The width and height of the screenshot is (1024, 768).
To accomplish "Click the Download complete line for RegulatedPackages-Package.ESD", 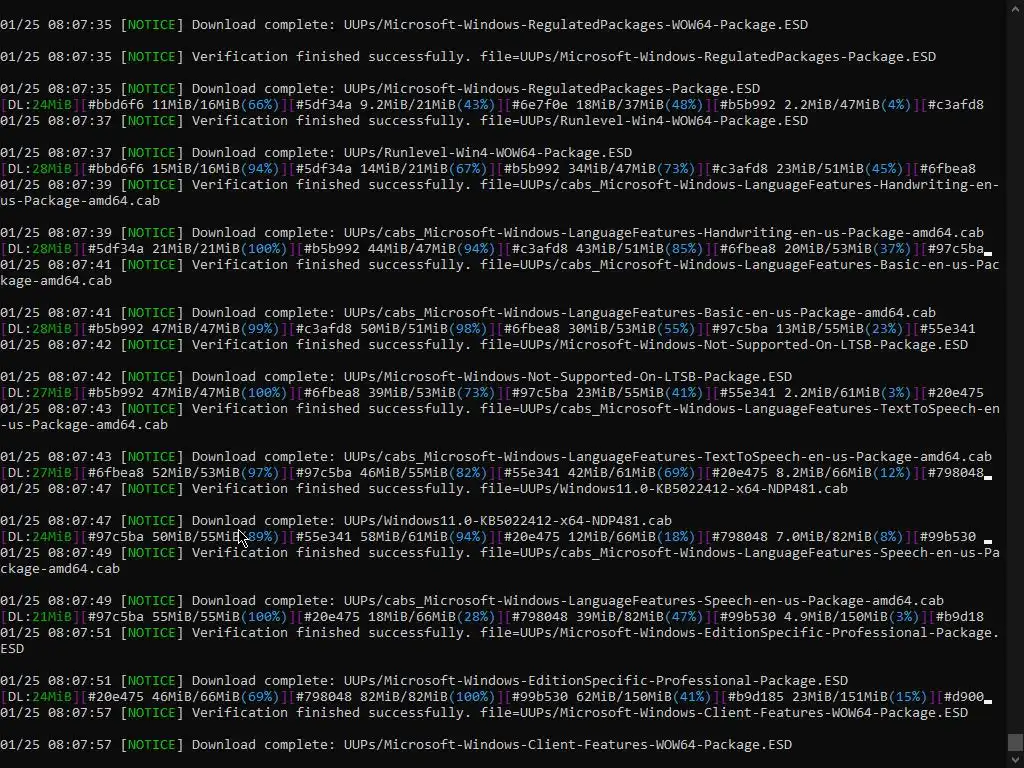I will [380, 89].
